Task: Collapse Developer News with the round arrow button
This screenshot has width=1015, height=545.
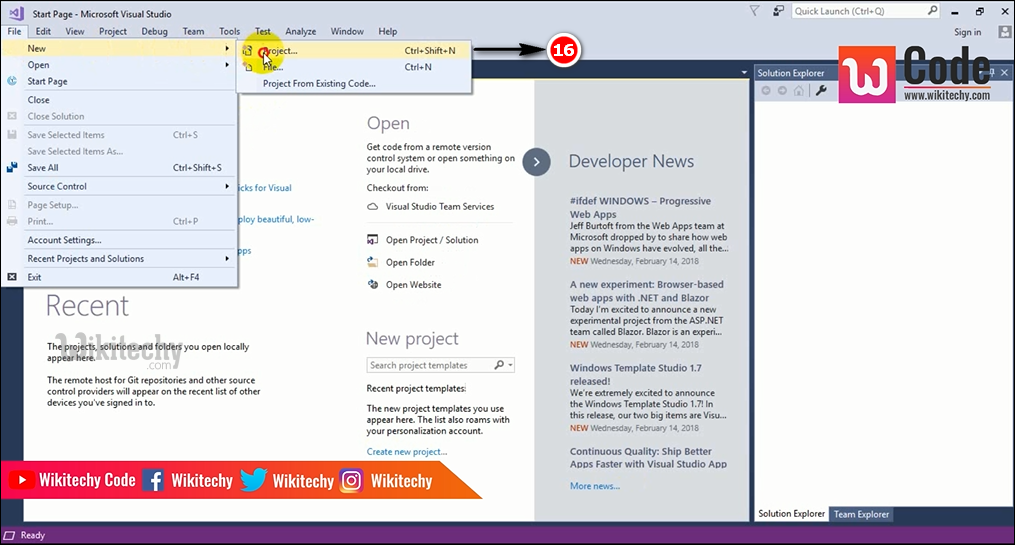Action: pyautogui.click(x=536, y=162)
